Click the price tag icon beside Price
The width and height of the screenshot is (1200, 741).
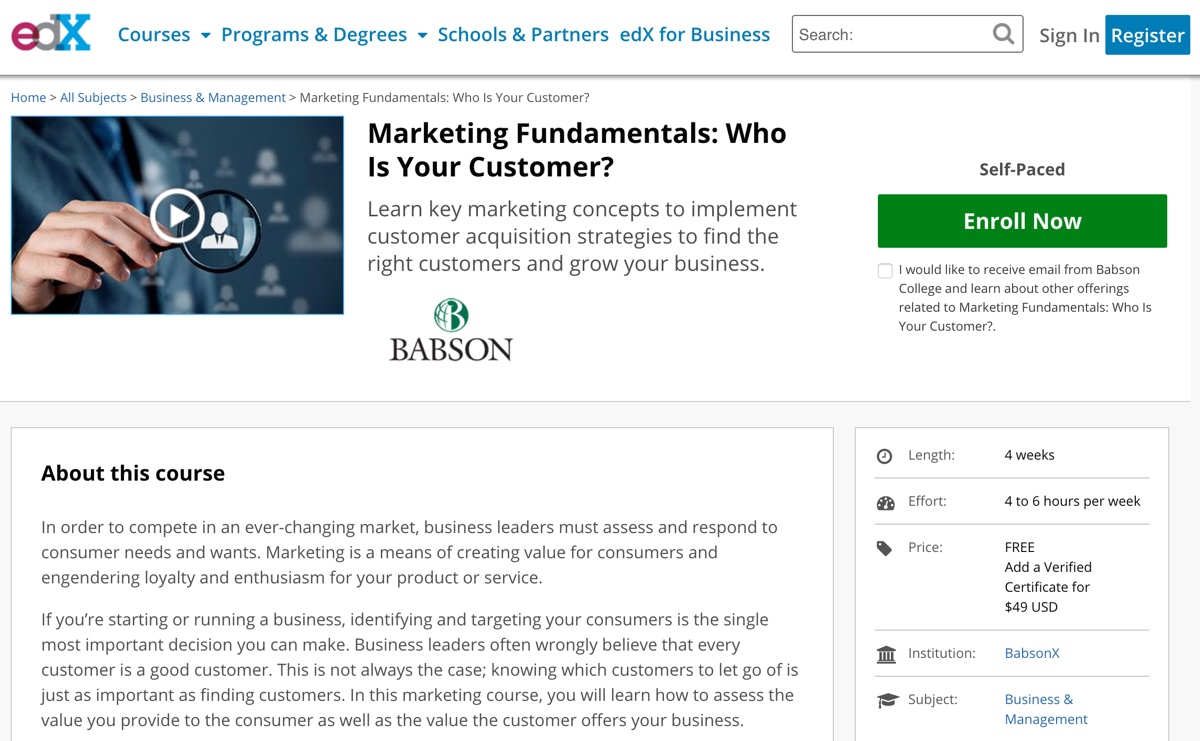point(885,547)
